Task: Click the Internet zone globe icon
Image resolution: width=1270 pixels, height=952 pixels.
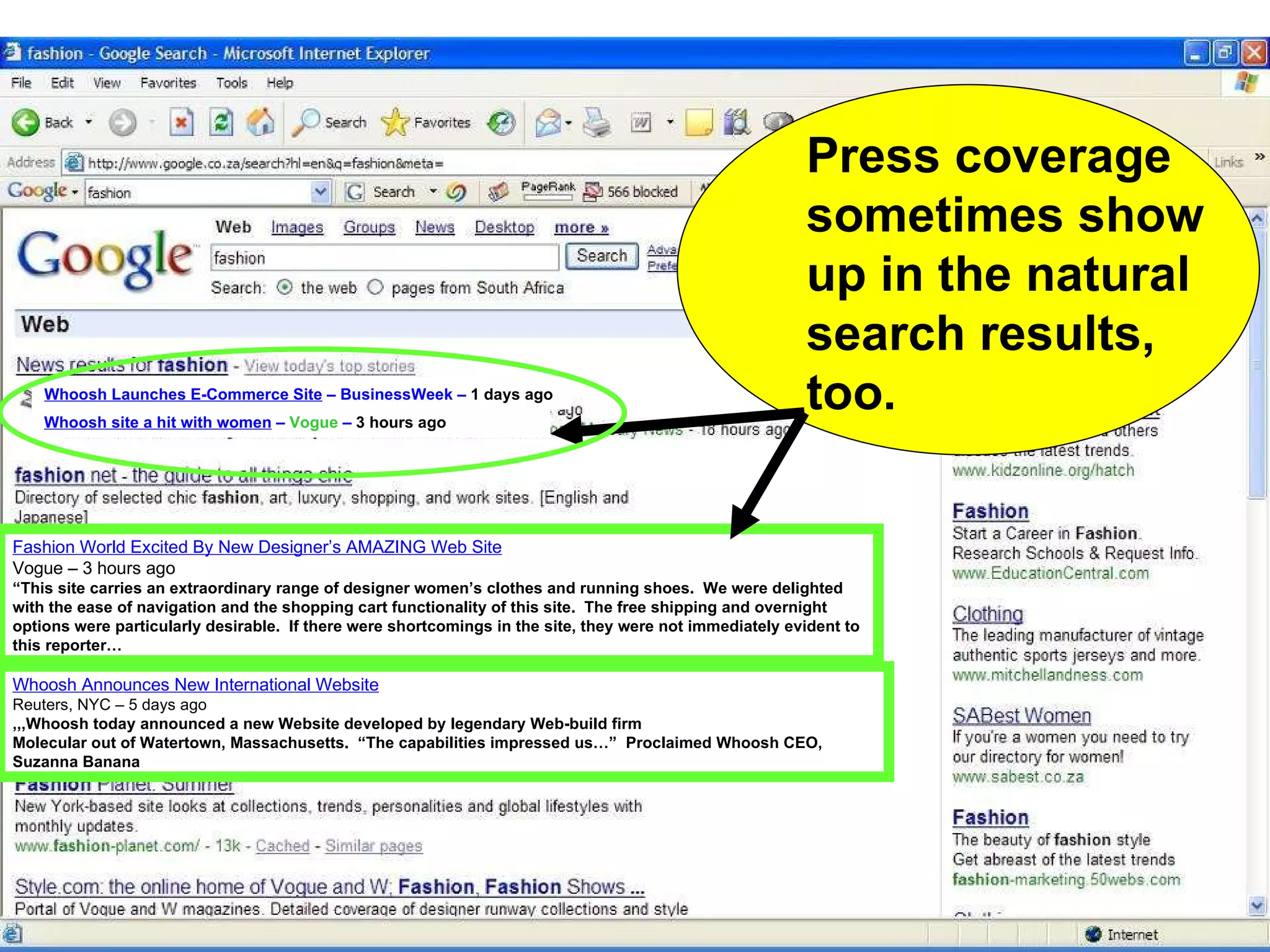Action: (x=1093, y=934)
